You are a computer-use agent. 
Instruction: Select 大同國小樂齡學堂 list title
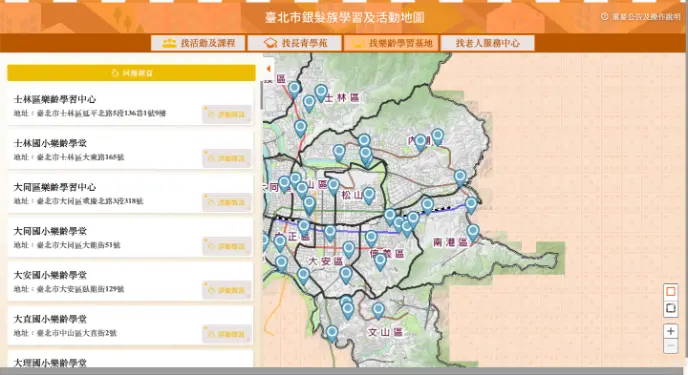tap(50, 231)
